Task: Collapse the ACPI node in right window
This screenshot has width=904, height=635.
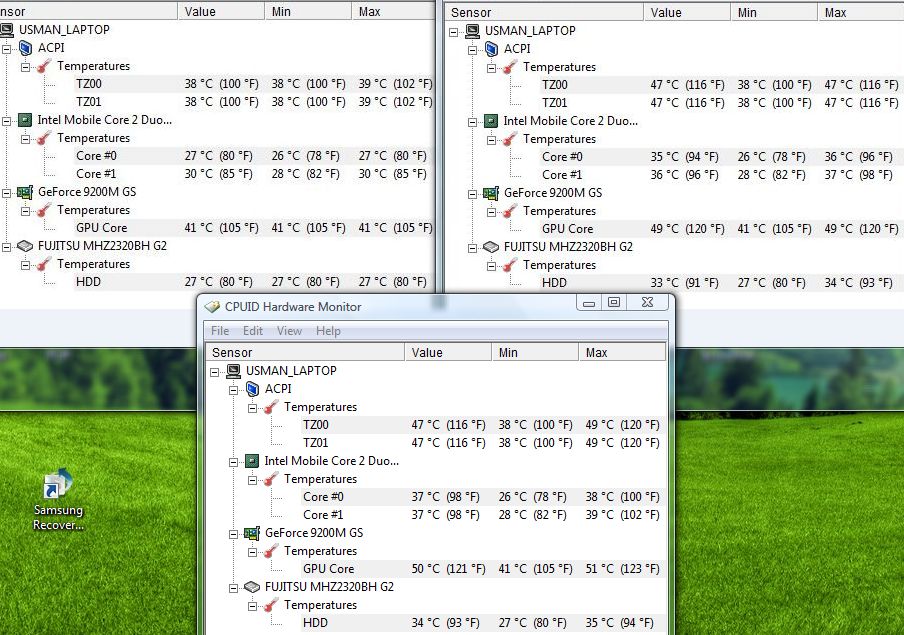Action: point(472,50)
